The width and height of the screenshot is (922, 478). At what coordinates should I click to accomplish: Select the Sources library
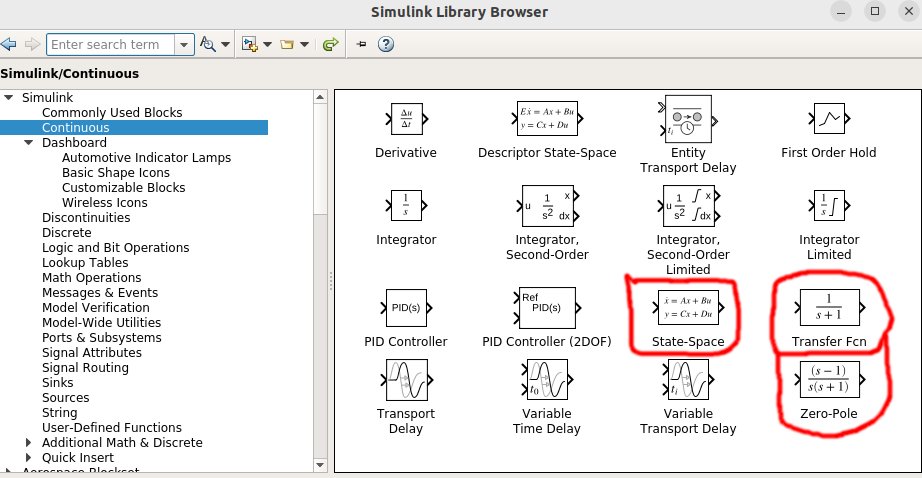[x=65, y=397]
